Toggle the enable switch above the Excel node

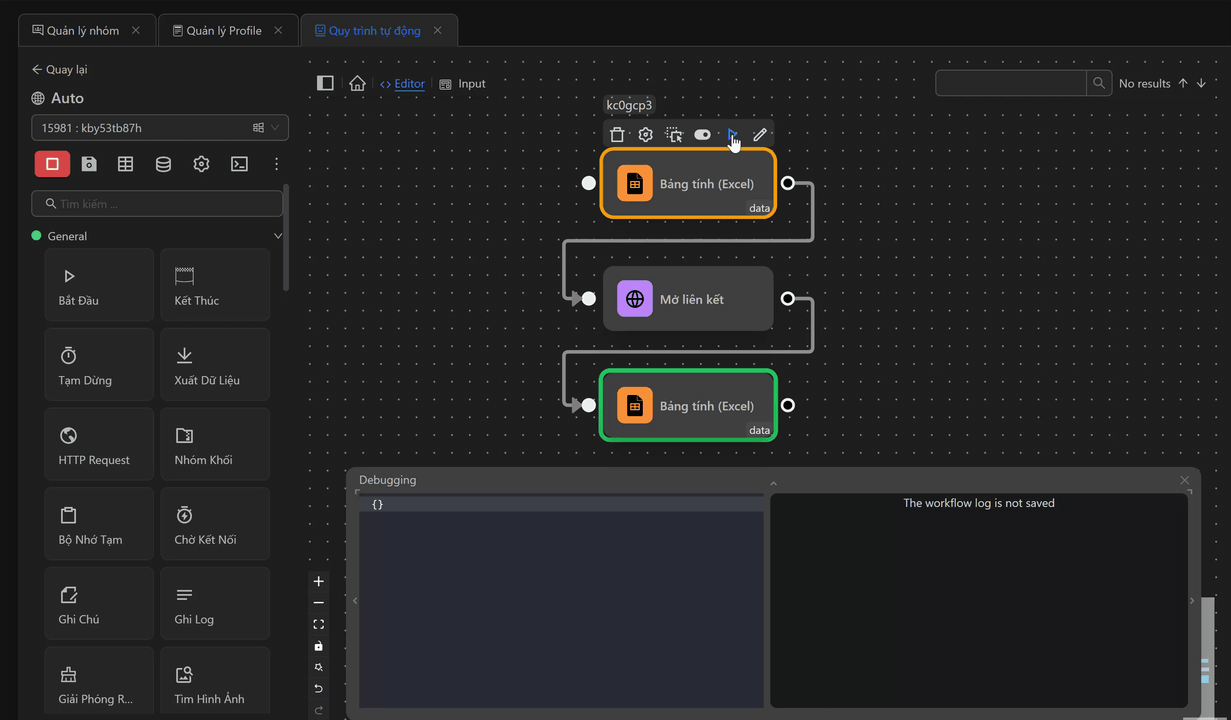(x=702, y=135)
